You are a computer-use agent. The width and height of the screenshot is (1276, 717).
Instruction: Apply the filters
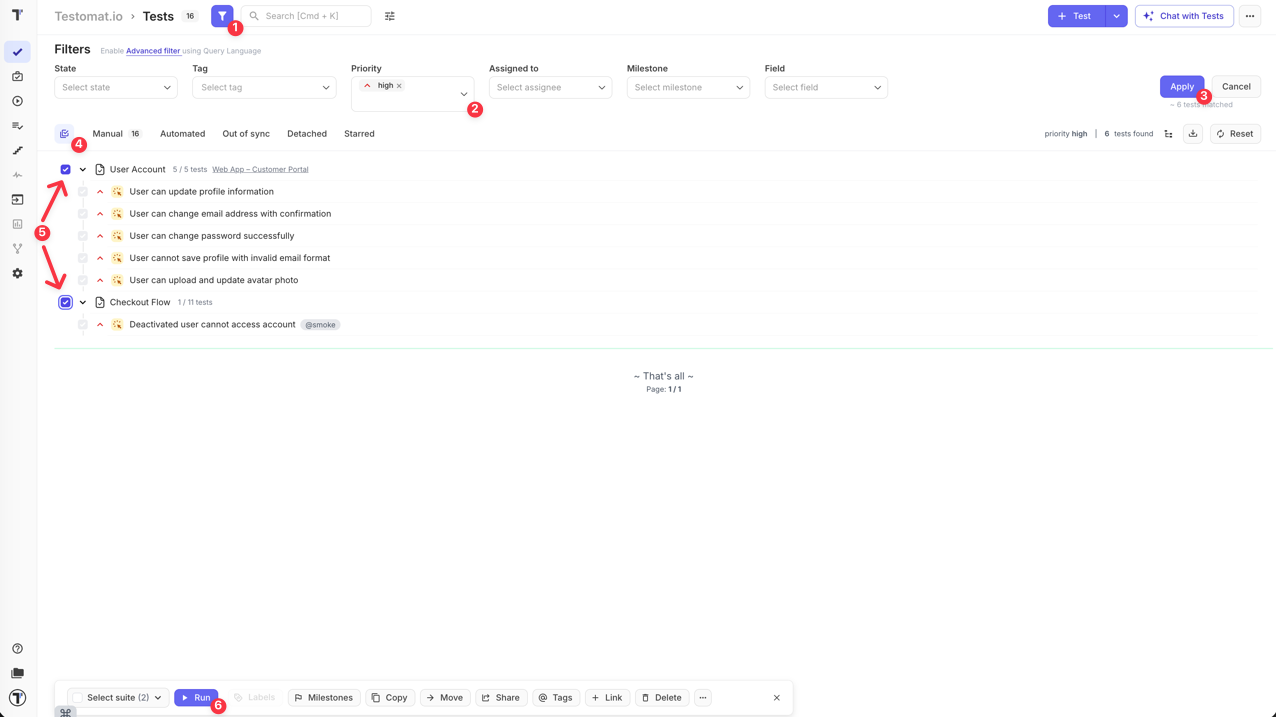[x=1182, y=87]
